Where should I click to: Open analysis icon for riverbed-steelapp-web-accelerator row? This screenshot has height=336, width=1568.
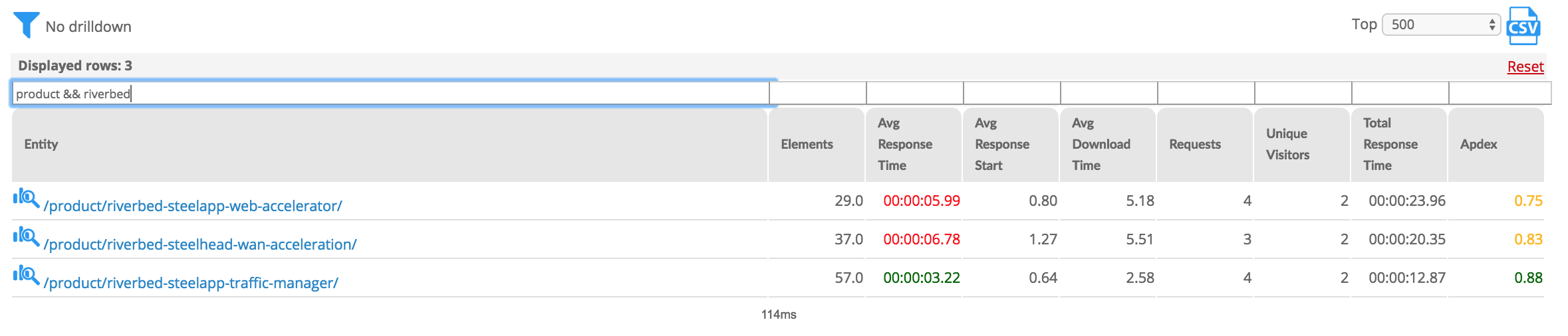27,198
